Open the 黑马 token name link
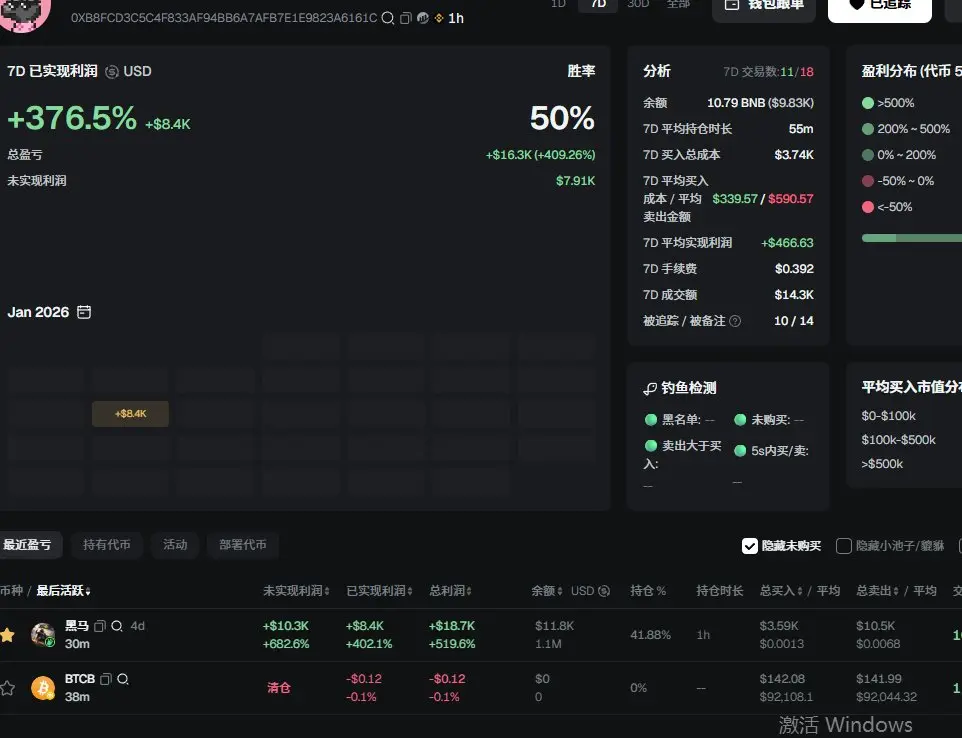This screenshot has width=962, height=738. pos(77,626)
